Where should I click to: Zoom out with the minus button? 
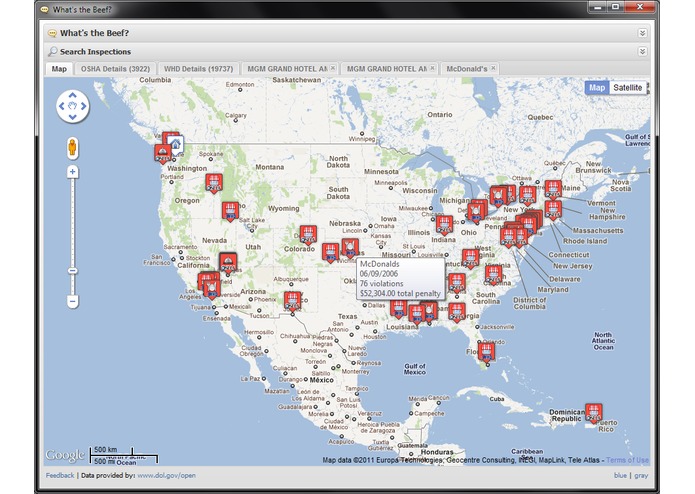pyautogui.click(x=73, y=302)
